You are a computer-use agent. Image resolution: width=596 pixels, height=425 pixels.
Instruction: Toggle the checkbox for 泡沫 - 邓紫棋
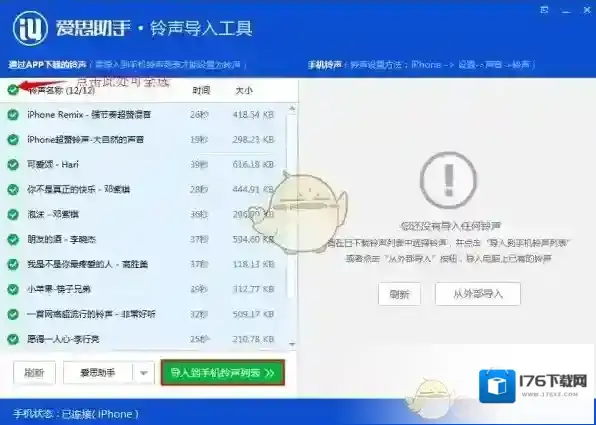coord(13,214)
